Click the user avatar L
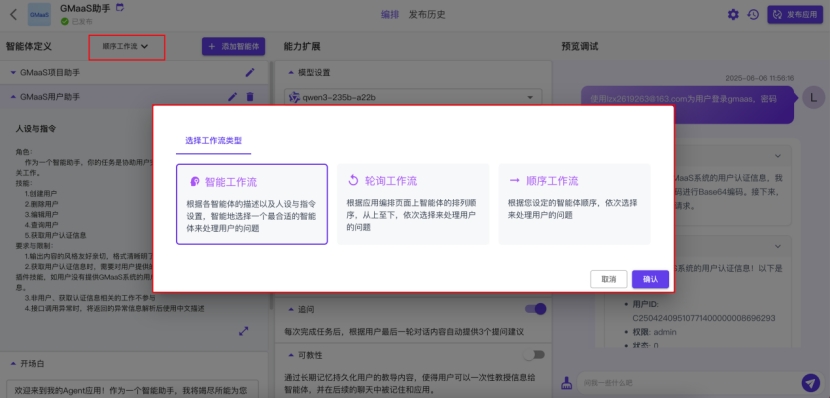The width and height of the screenshot is (831, 398). [814, 98]
